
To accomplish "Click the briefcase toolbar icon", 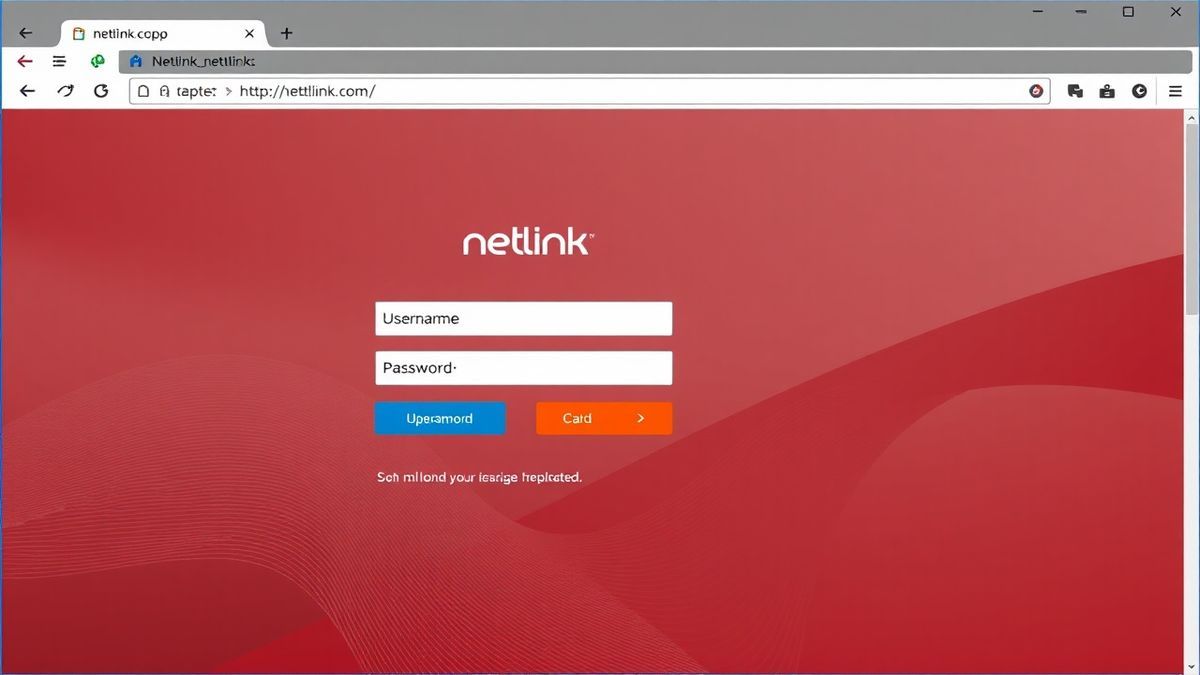I will (x=1107, y=91).
